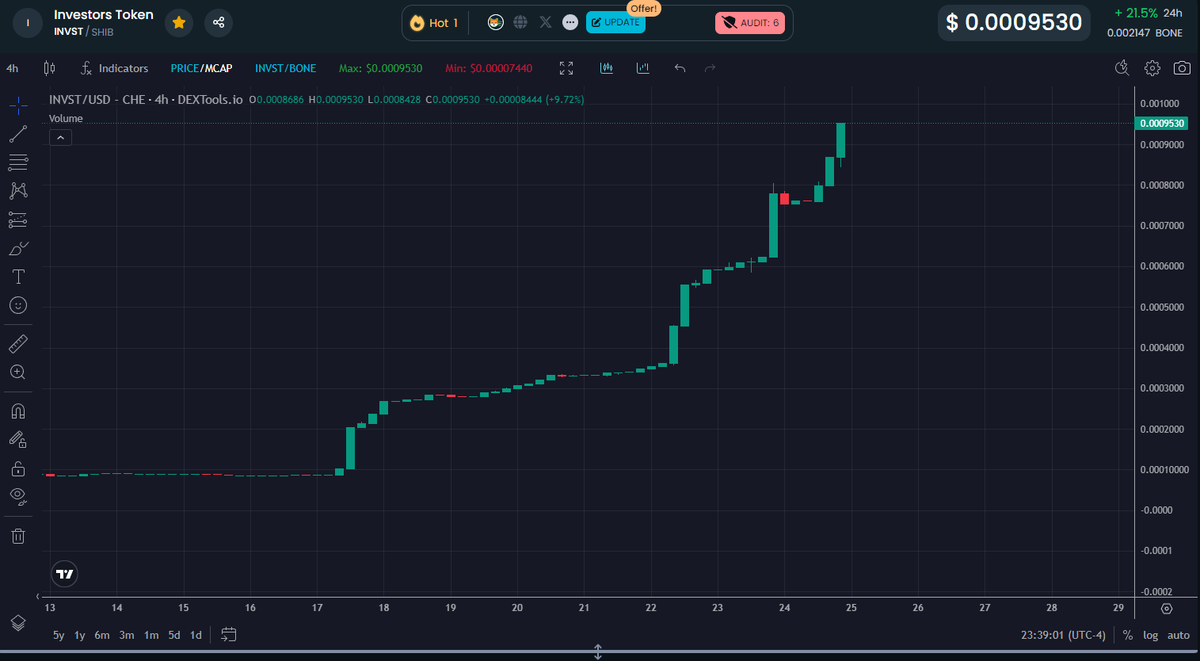
Task: Click the Hot 1 ranking badge
Action: click(x=435, y=22)
